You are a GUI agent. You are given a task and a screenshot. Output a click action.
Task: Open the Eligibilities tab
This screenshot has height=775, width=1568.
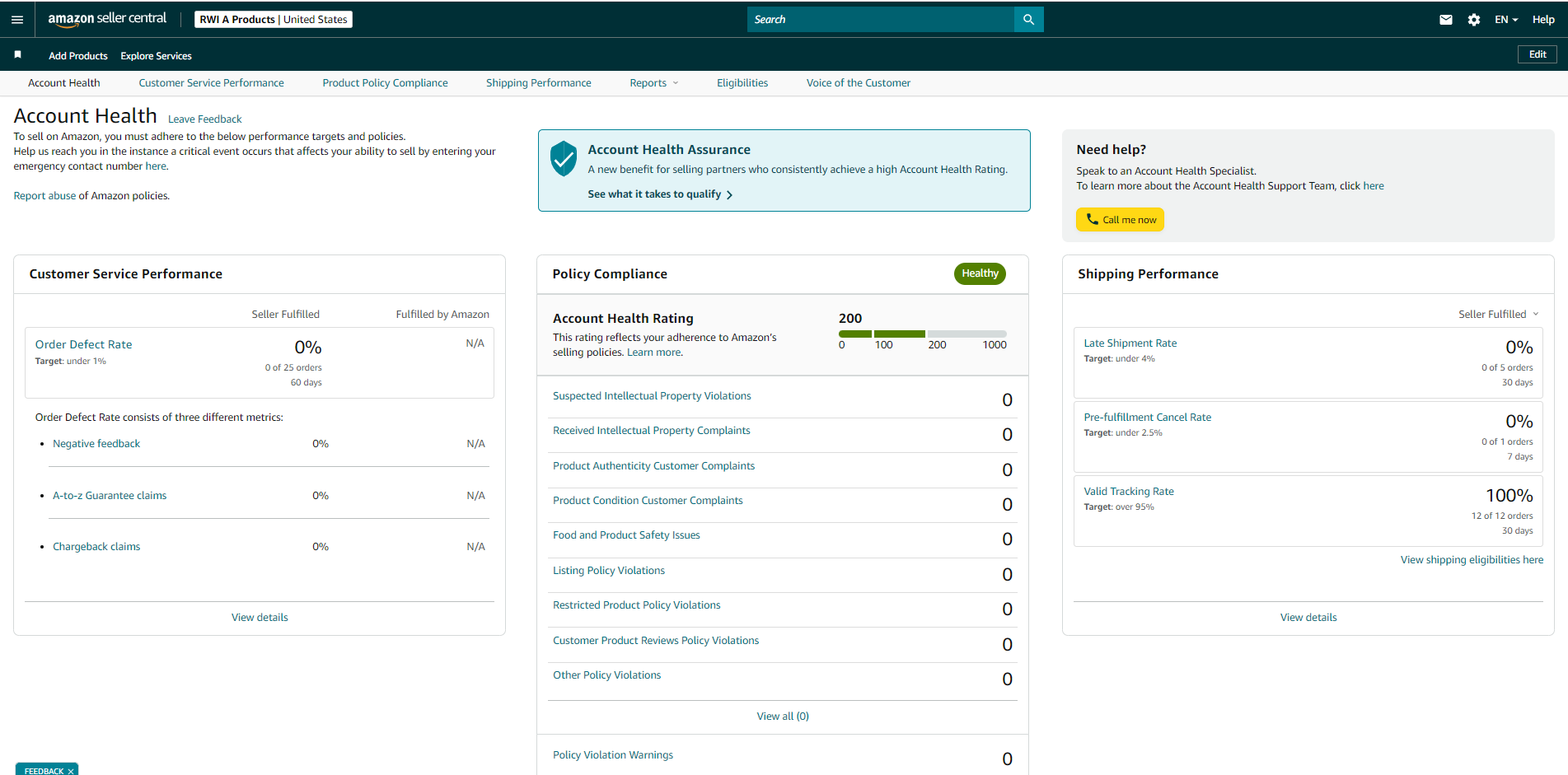click(742, 83)
